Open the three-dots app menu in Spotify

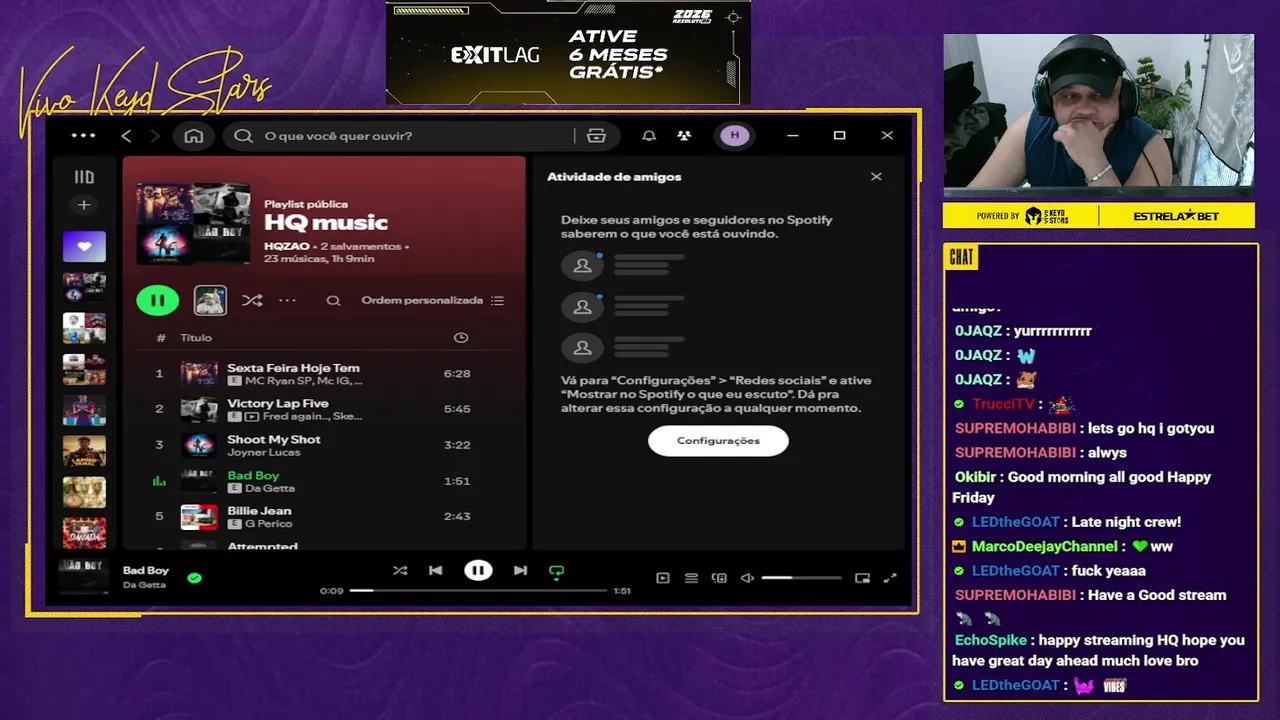[x=84, y=136]
